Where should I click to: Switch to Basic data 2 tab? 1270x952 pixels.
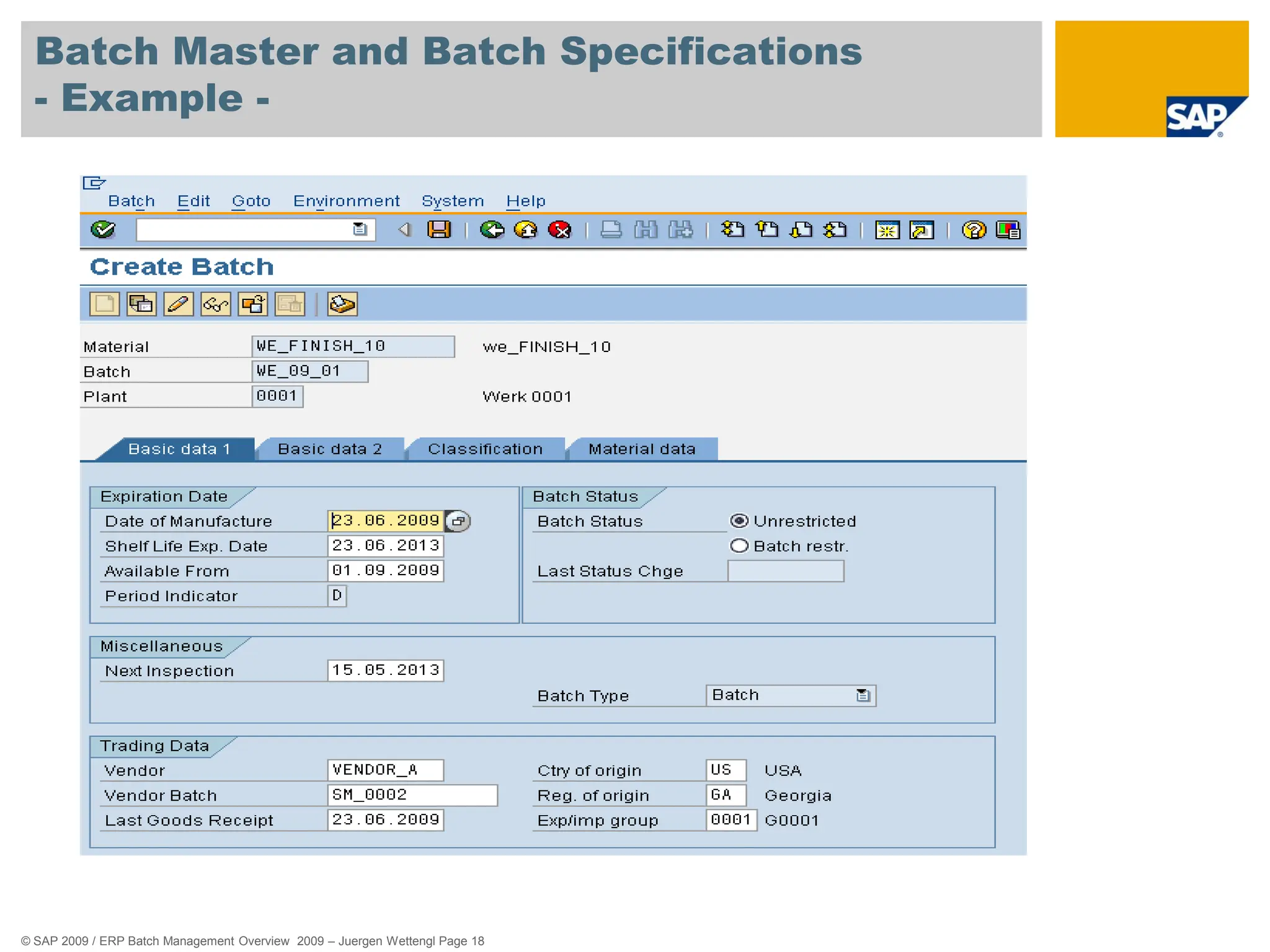[x=330, y=449]
